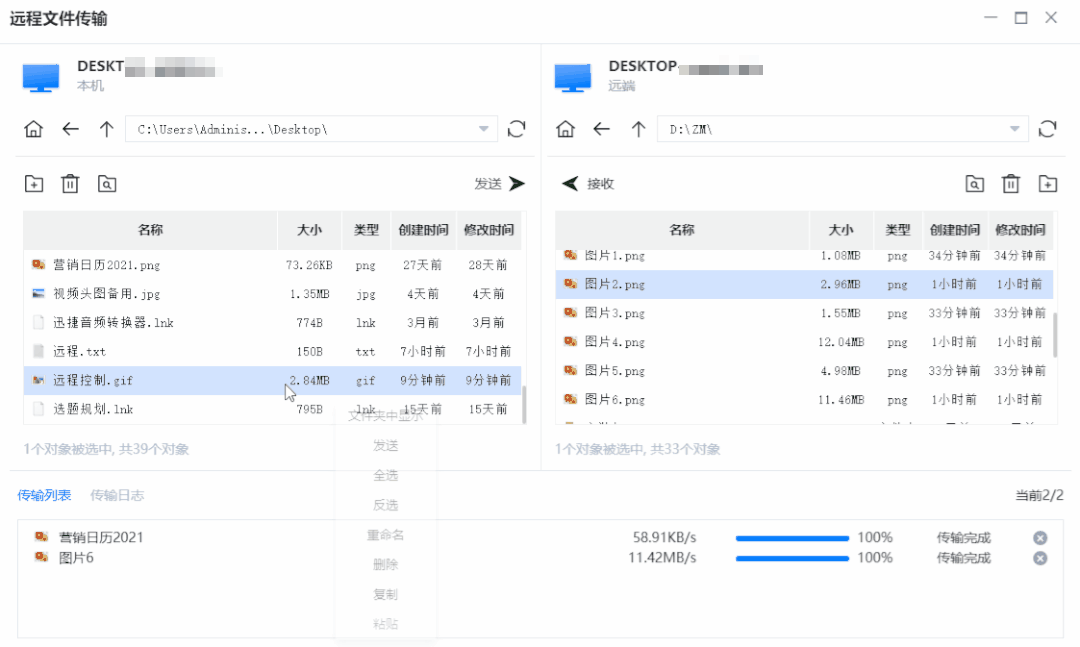Image resolution: width=1080 pixels, height=647 pixels.
Task: Go up one level in local pane
Action: (x=106, y=129)
